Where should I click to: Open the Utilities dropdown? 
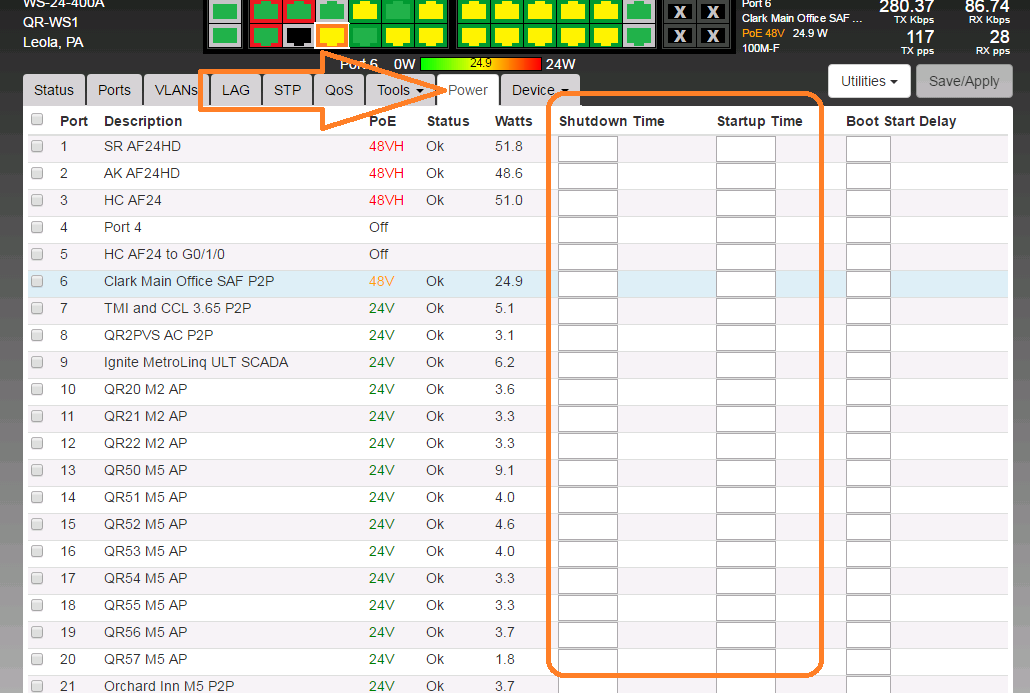pos(868,81)
